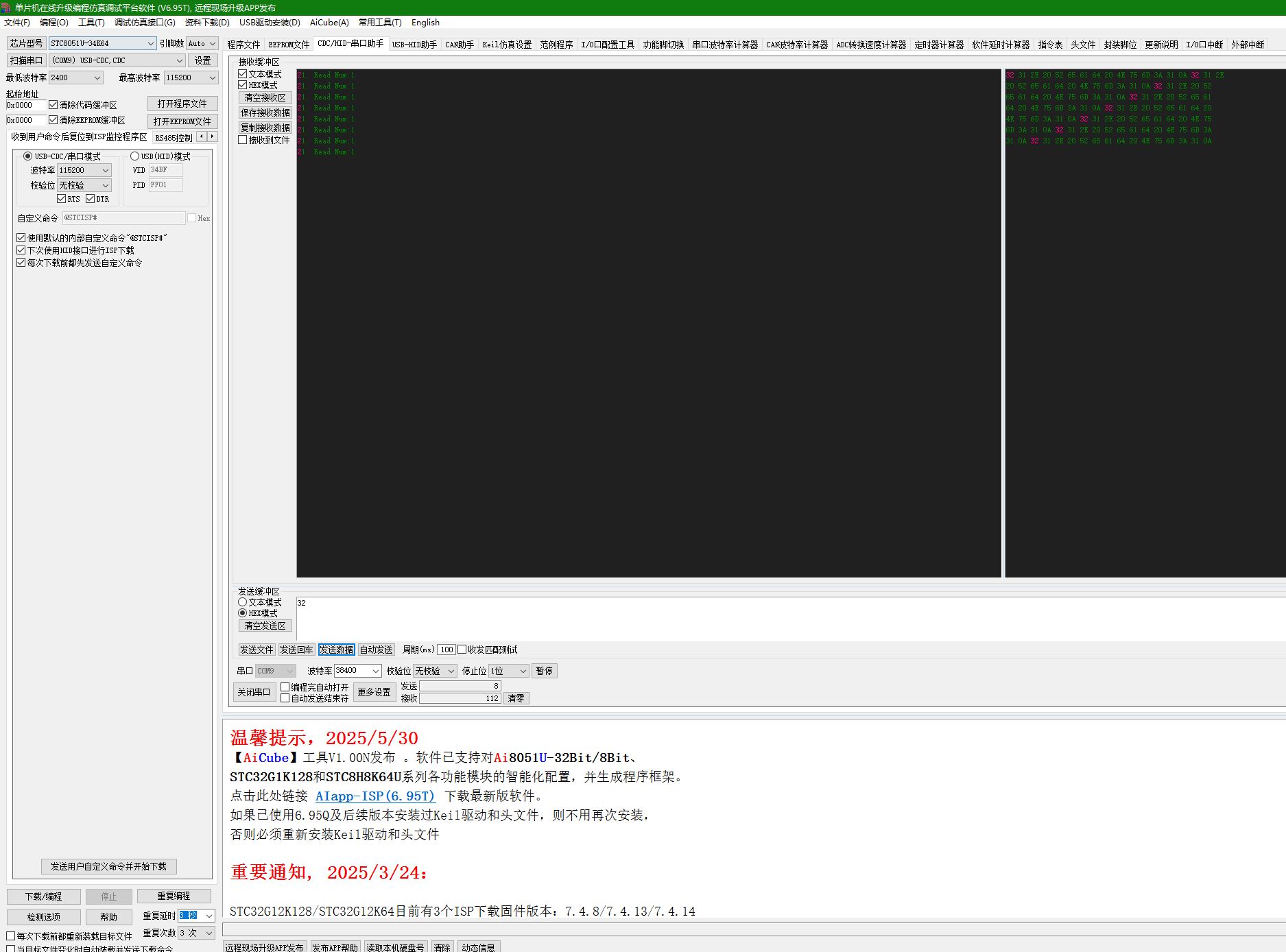
Task: Click the app icon in title bar
Action: (x=5, y=8)
